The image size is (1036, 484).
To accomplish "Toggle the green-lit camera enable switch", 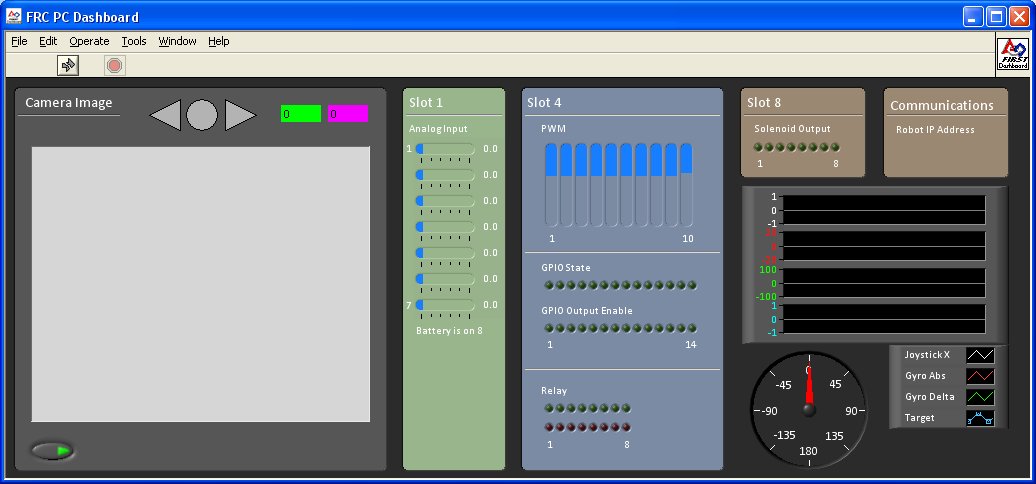I will pos(53,451).
